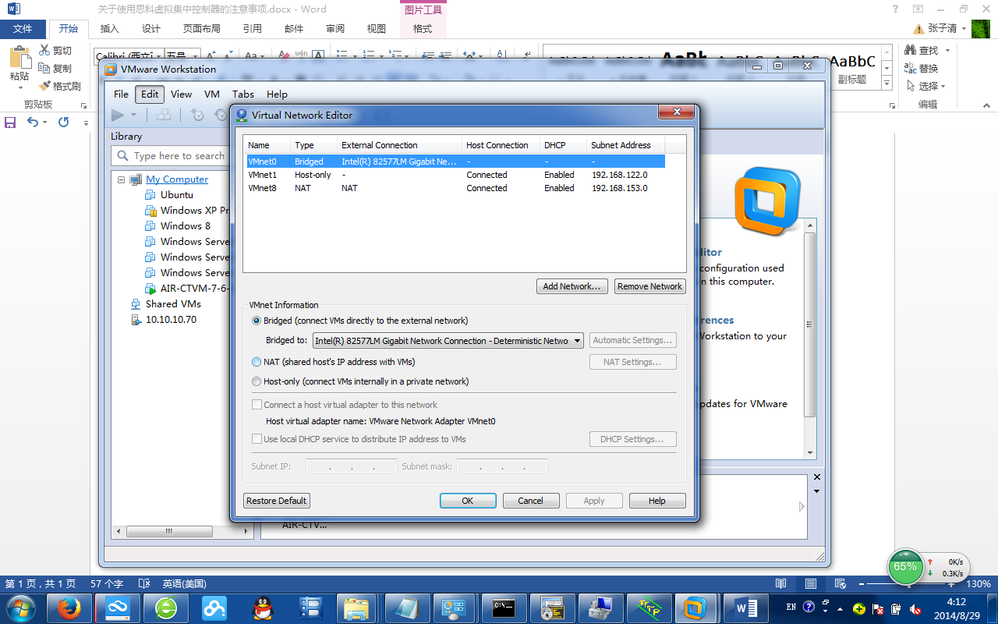Click the Restore Default button
The image size is (998, 624).
click(277, 500)
